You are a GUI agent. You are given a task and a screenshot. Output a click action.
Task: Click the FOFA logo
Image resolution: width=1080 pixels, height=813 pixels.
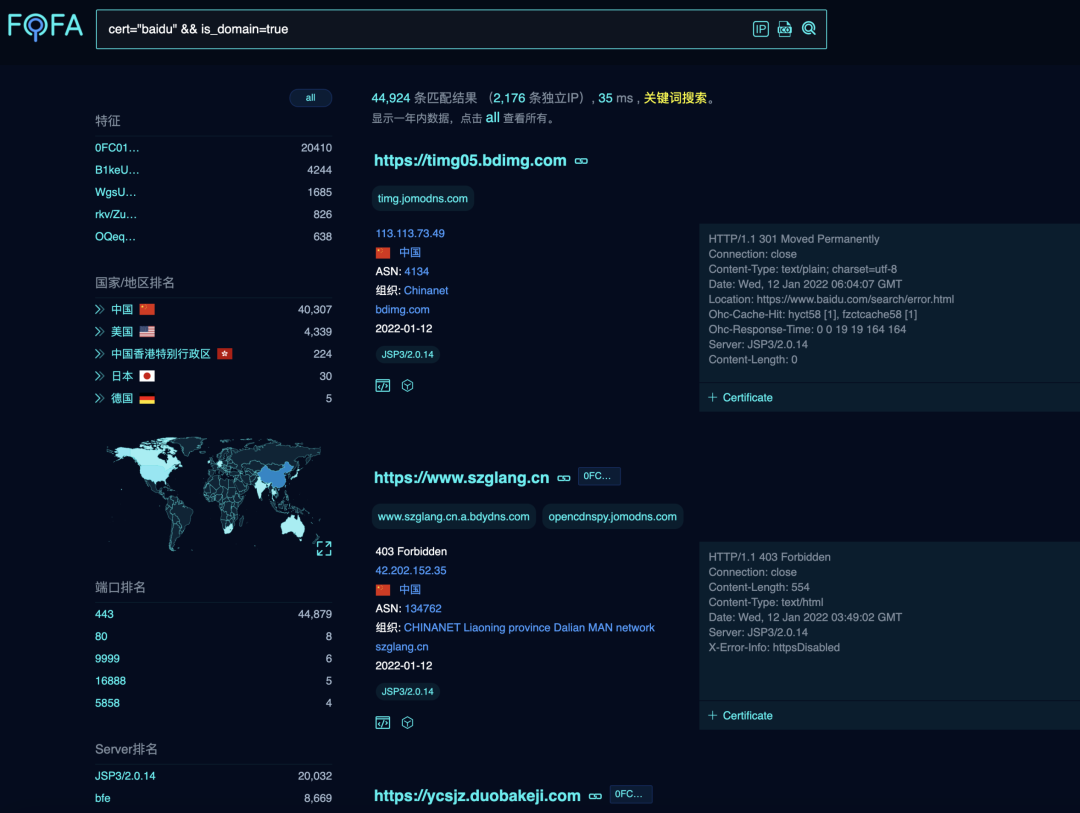(x=45, y=27)
